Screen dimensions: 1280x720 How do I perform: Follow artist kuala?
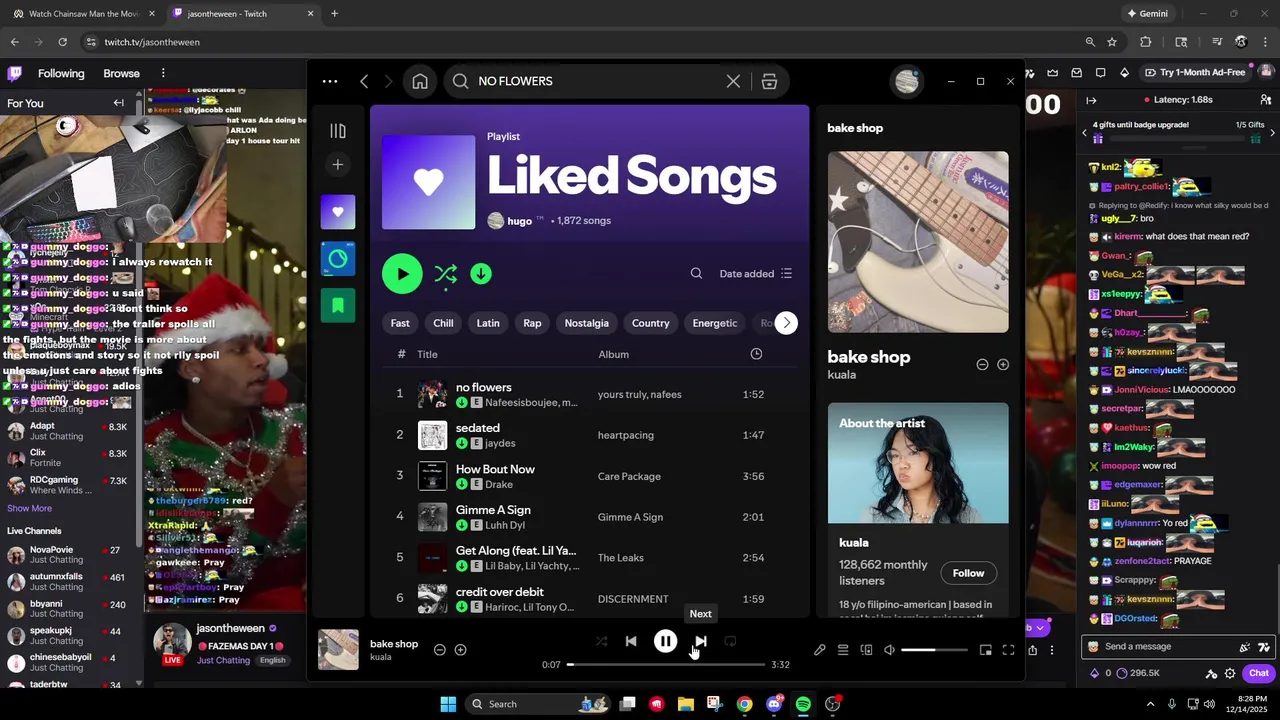coord(968,573)
